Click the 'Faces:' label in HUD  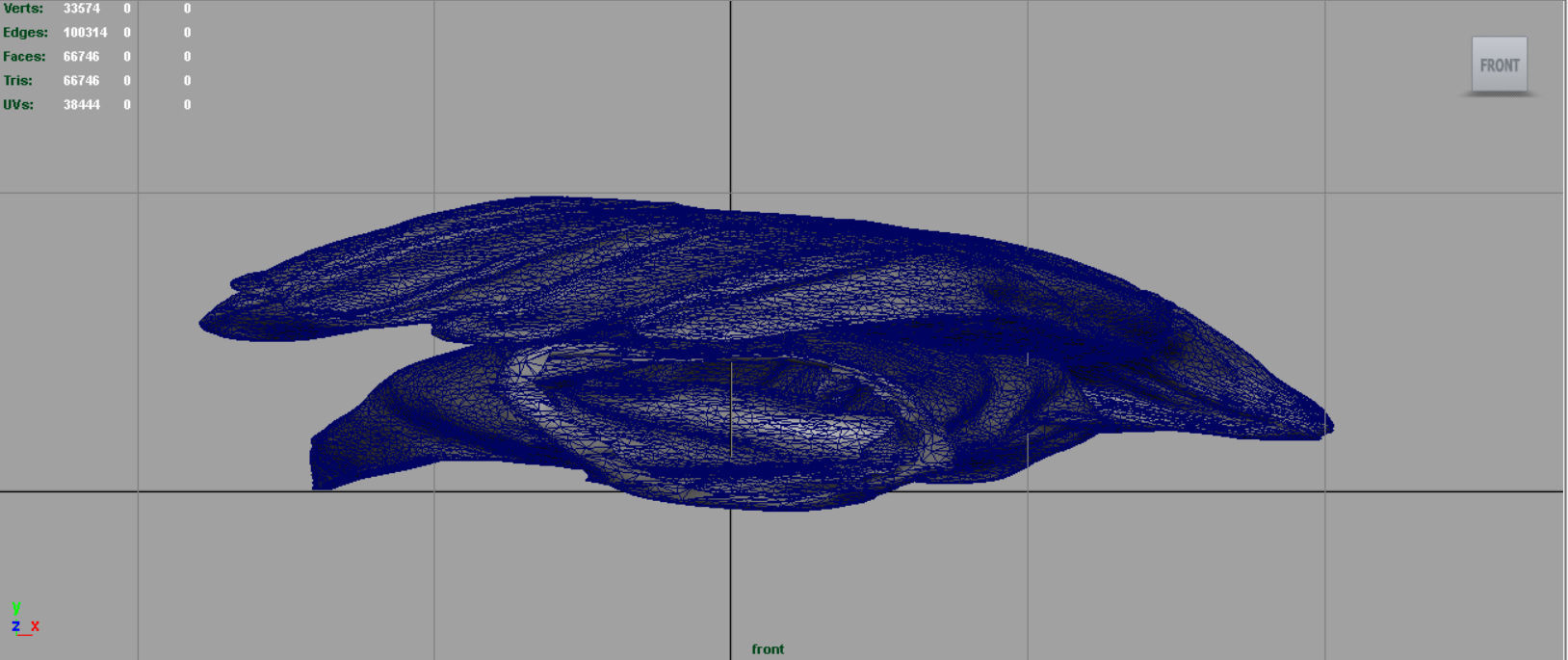[24, 57]
